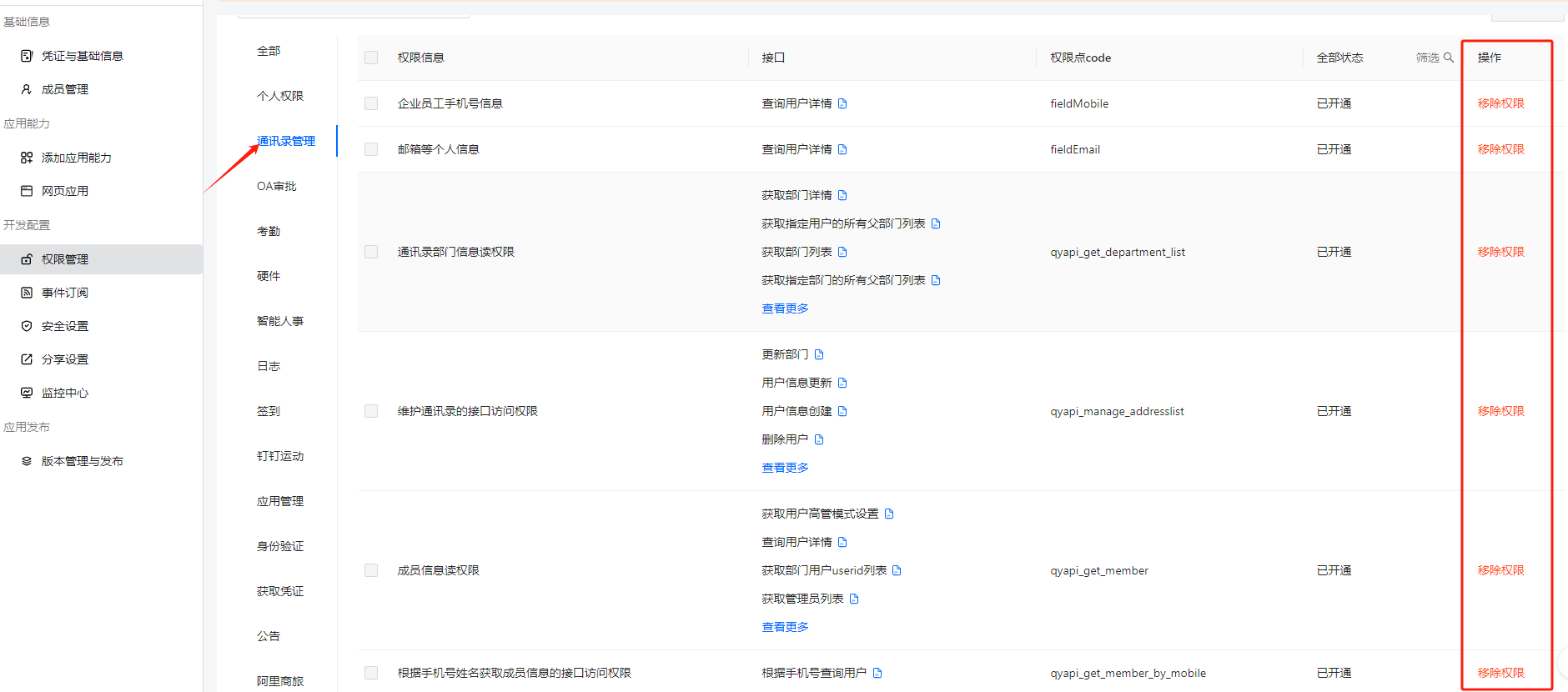Switch to the OA审批 category tab
1568x692 pixels.
coord(276,186)
